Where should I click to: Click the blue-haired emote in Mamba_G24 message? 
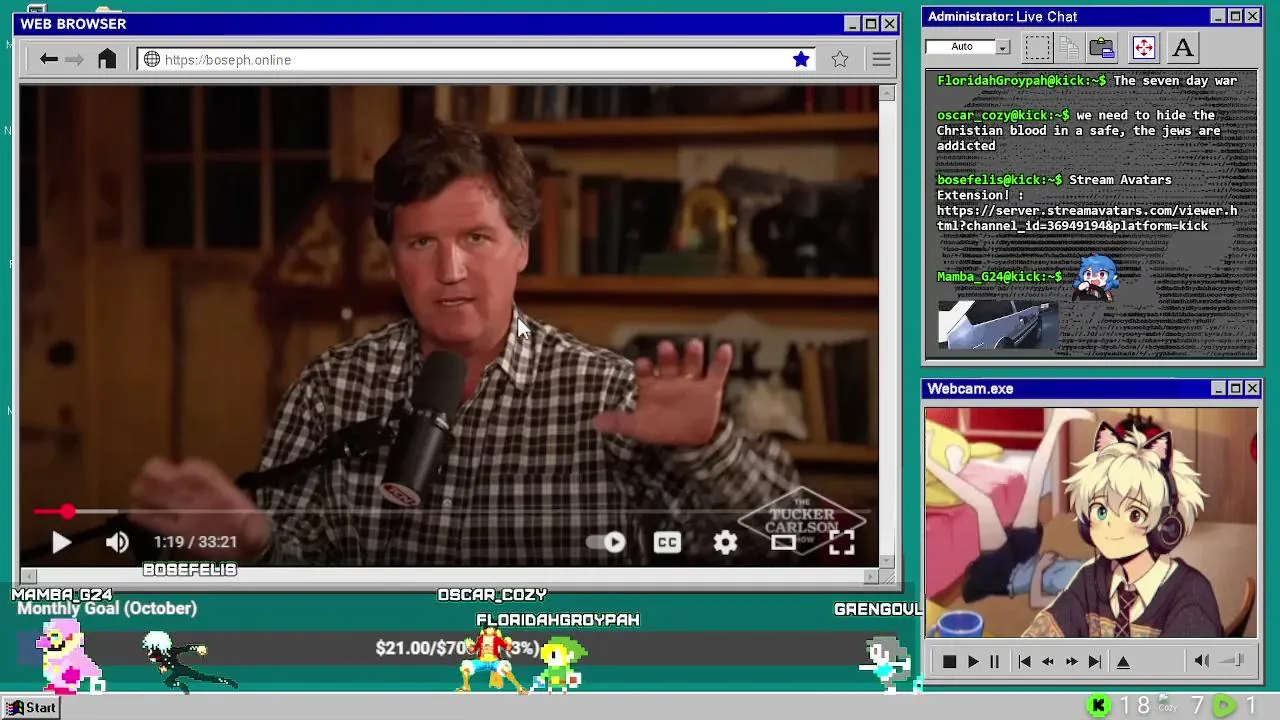1095,277
